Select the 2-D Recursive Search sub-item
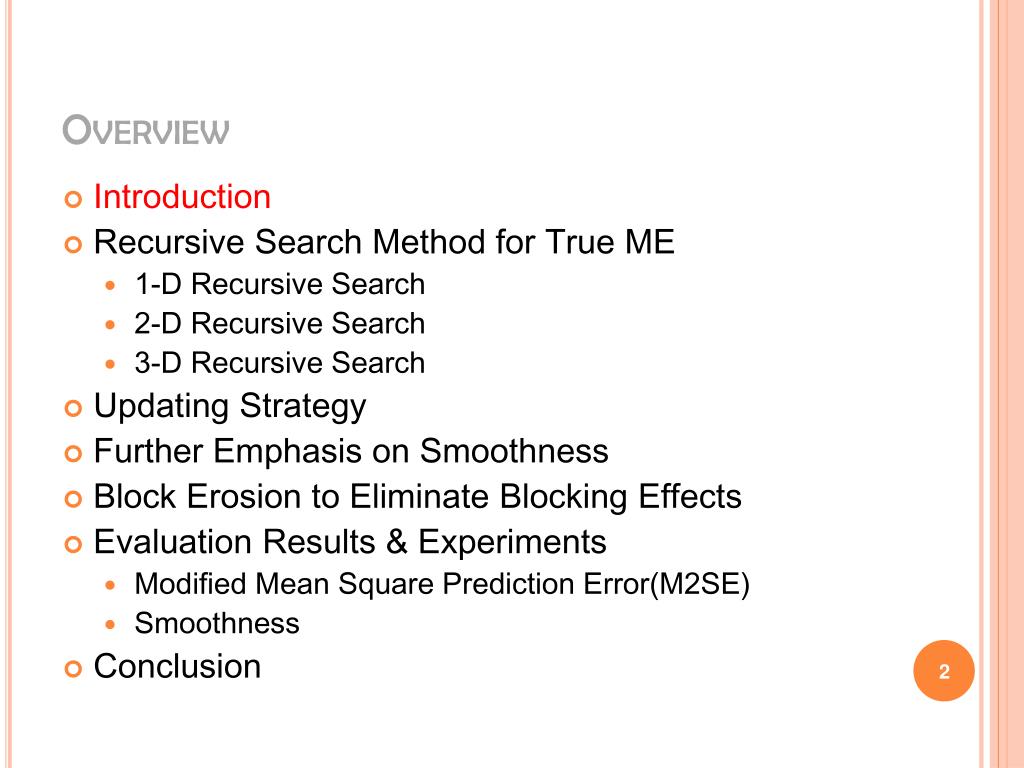 tap(280, 323)
